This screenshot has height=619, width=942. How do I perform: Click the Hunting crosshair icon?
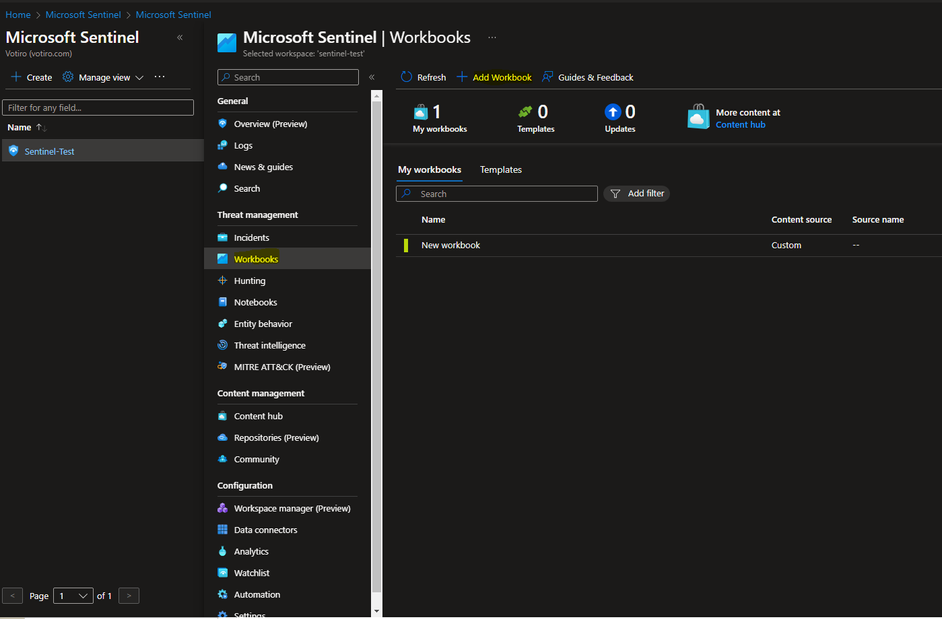[x=222, y=281]
